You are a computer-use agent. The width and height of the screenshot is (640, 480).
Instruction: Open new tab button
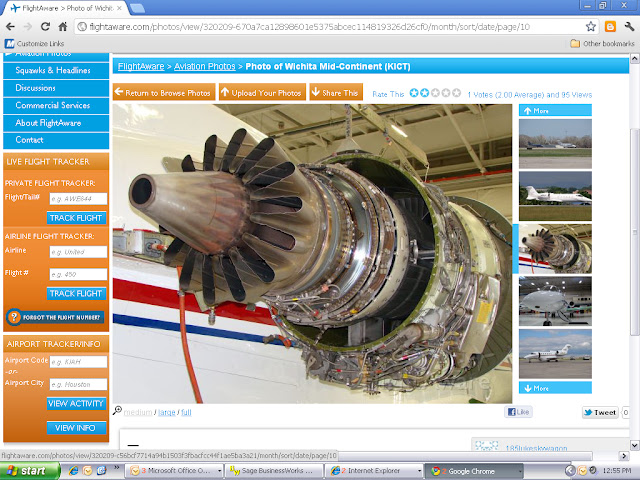point(137,8)
